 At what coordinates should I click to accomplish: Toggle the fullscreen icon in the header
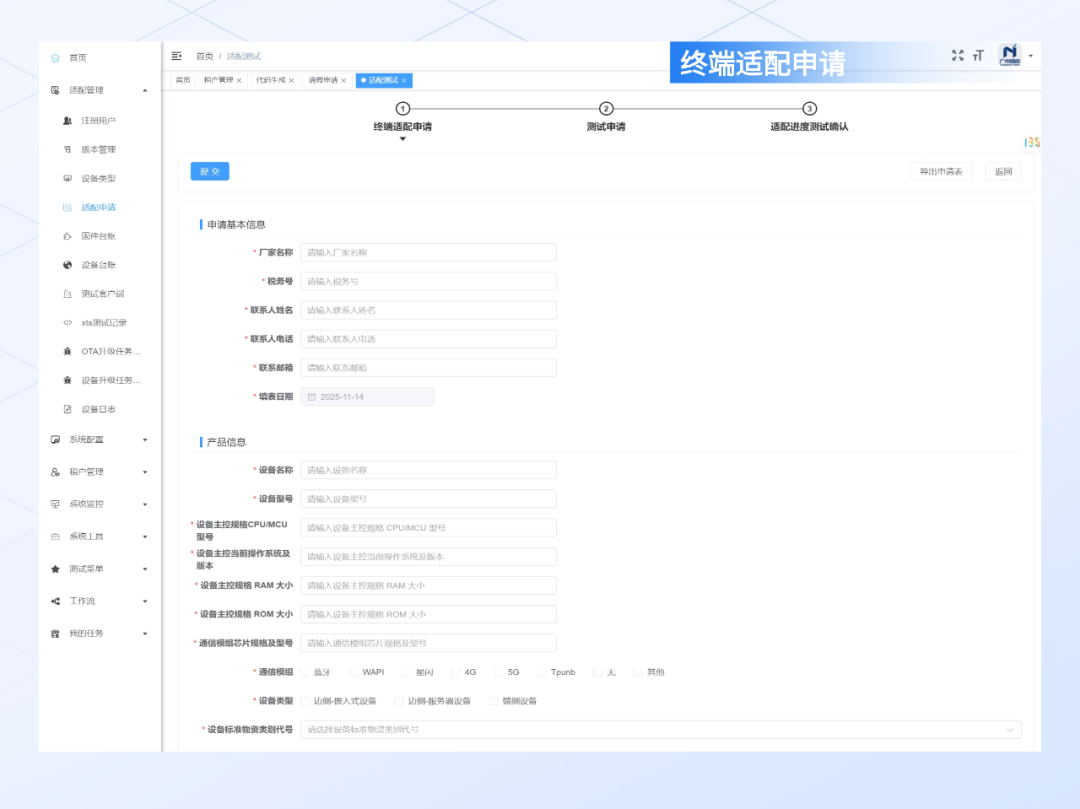click(958, 56)
